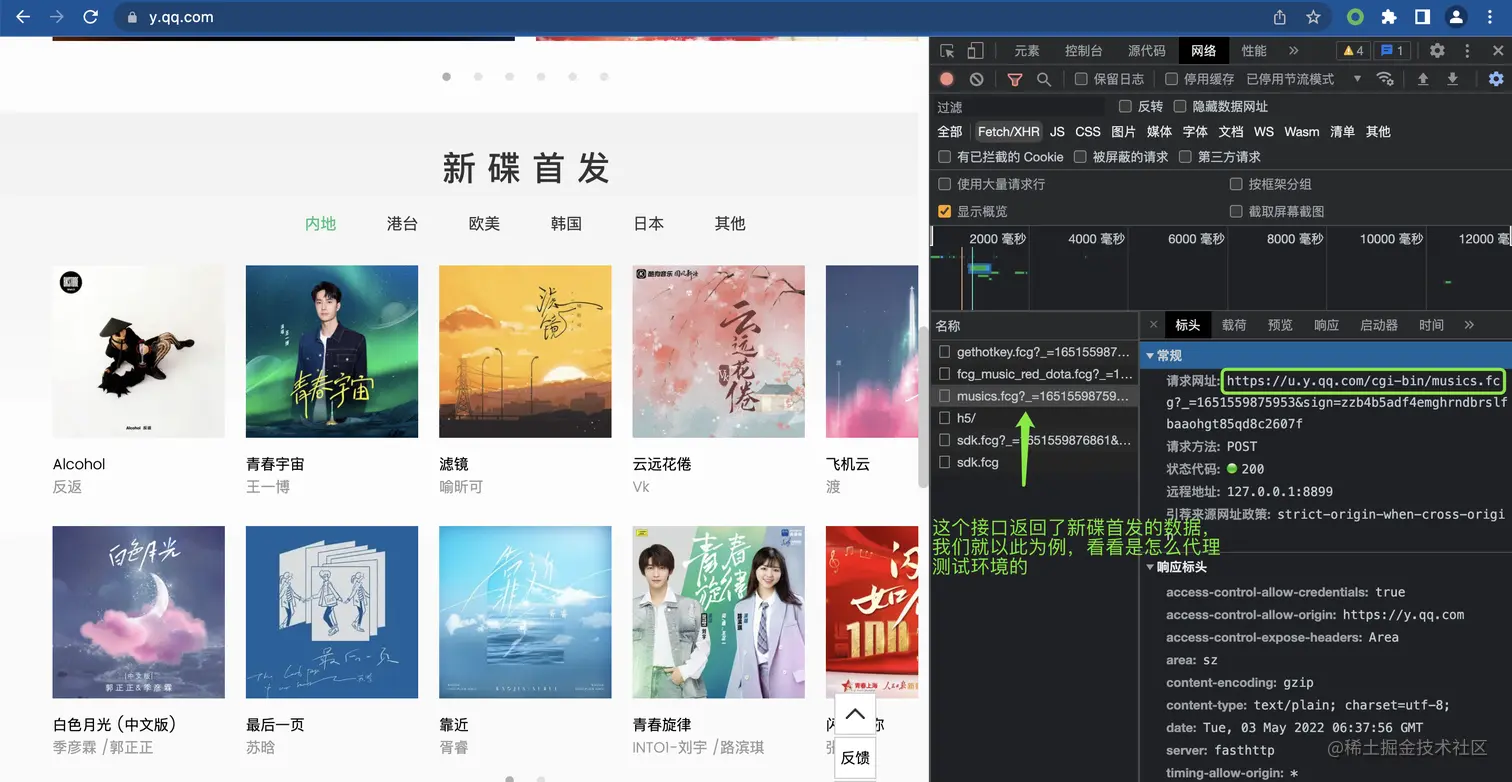Open Chrome three-dot menu
Screen dimensions: 1512x782
(1489, 17)
